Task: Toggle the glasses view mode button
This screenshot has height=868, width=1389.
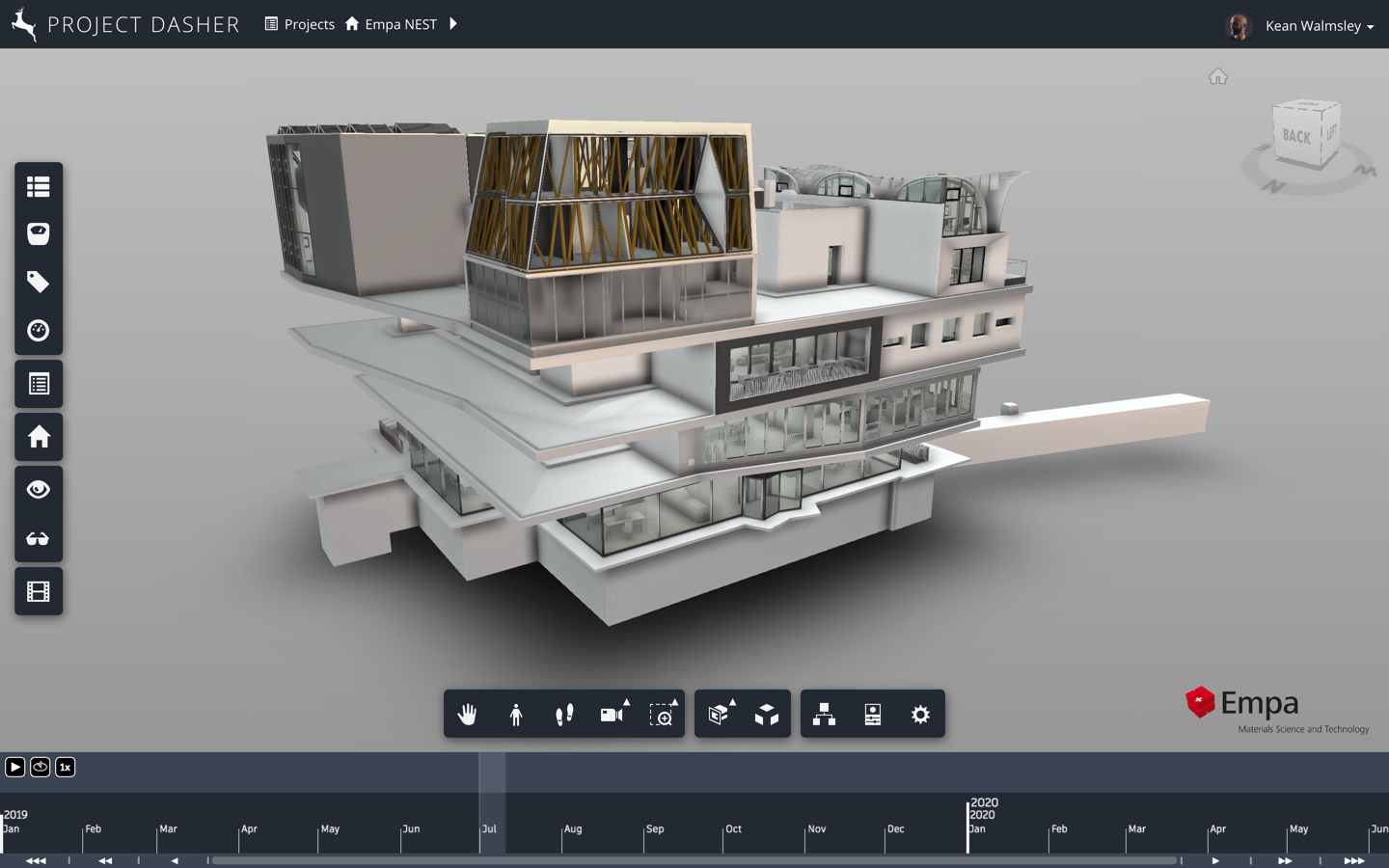Action: pyautogui.click(x=39, y=538)
